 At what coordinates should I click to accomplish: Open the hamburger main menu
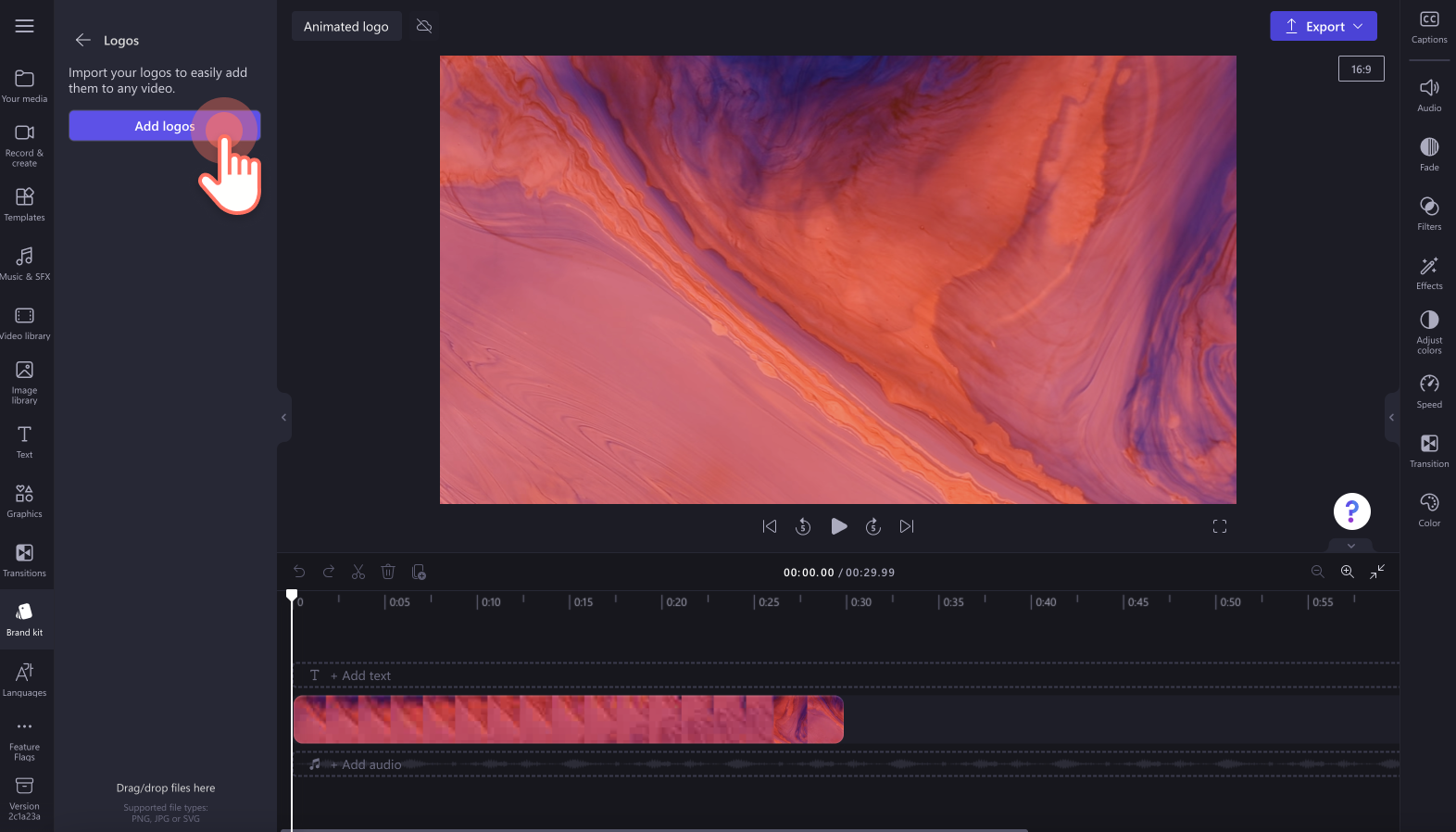25,26
